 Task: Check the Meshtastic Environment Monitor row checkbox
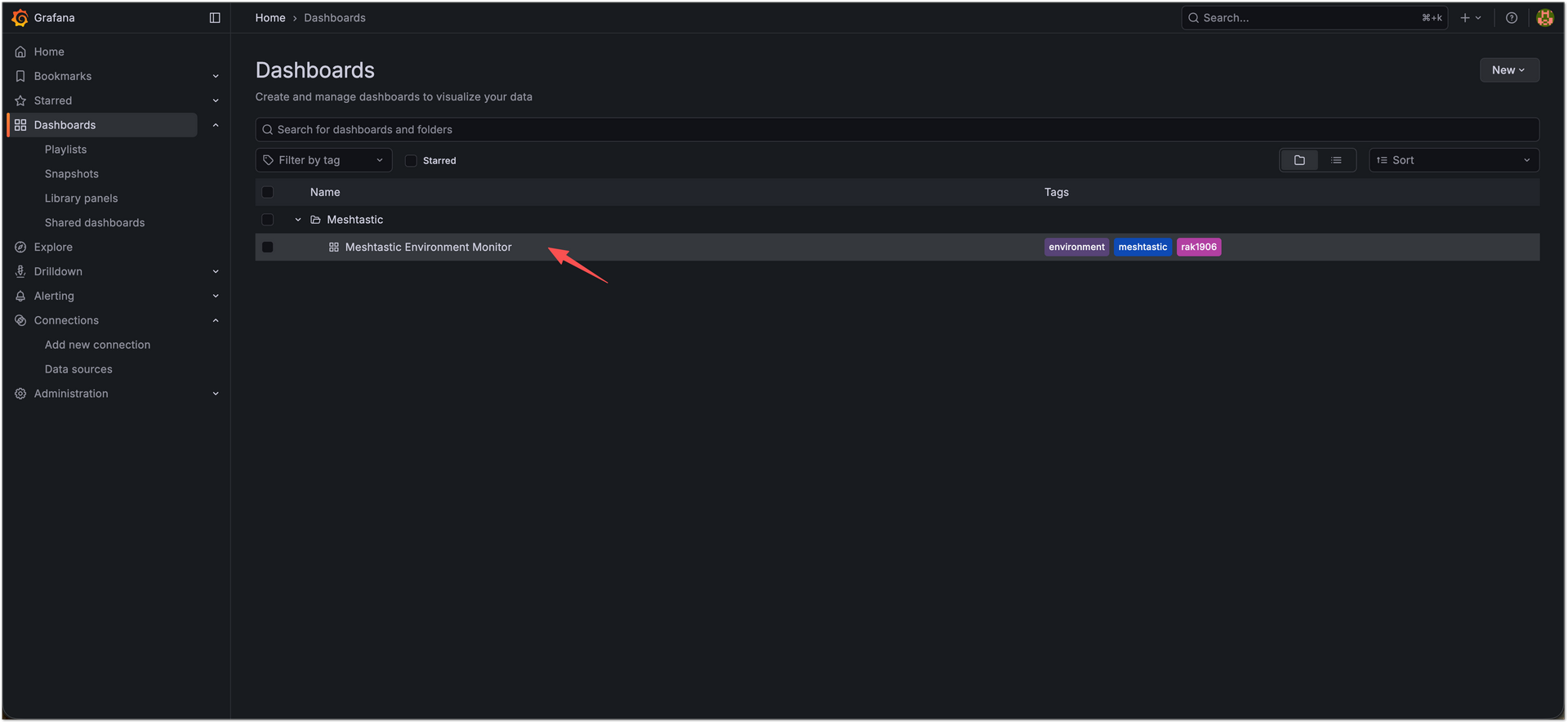267,247
